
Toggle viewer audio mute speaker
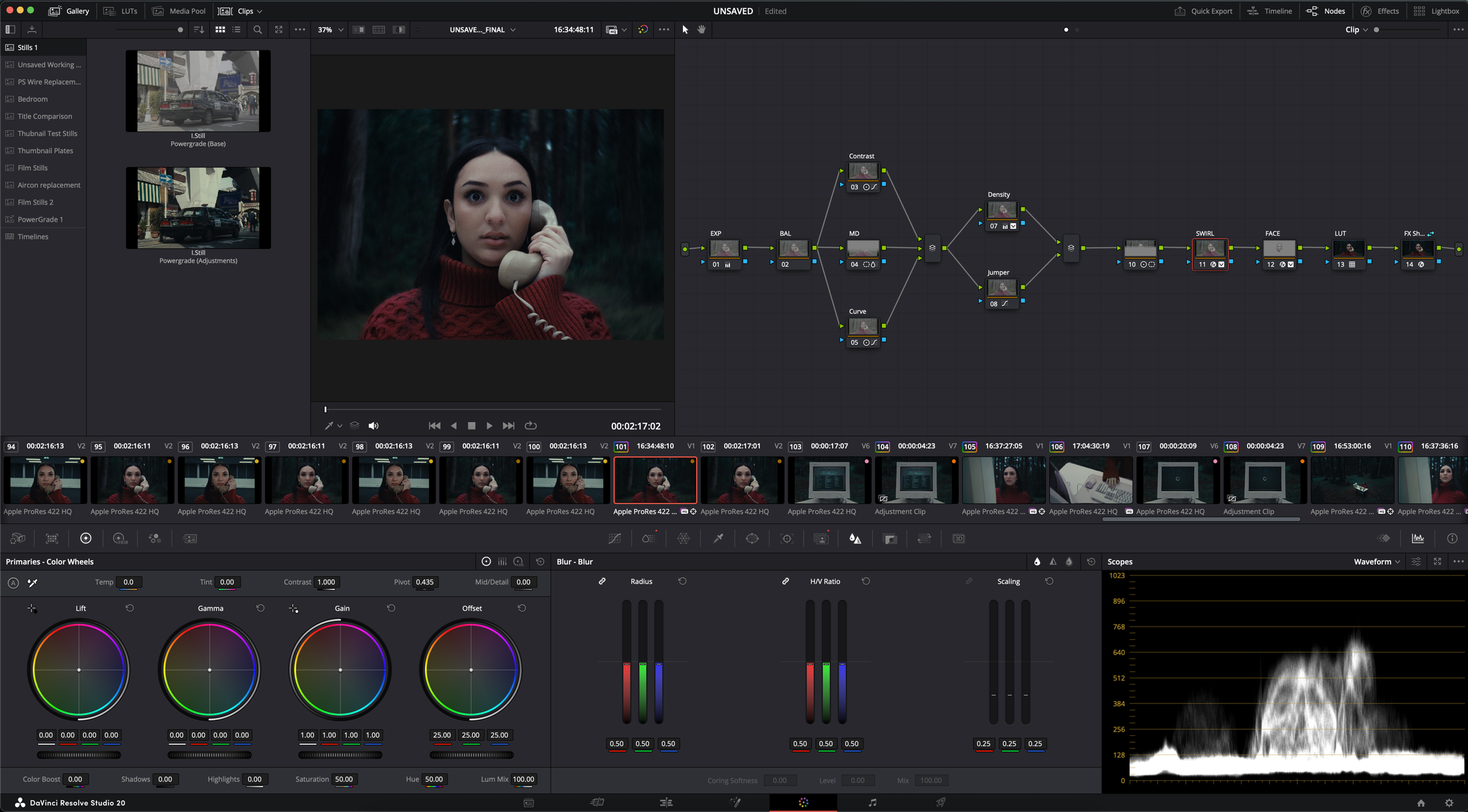point(373,426)
